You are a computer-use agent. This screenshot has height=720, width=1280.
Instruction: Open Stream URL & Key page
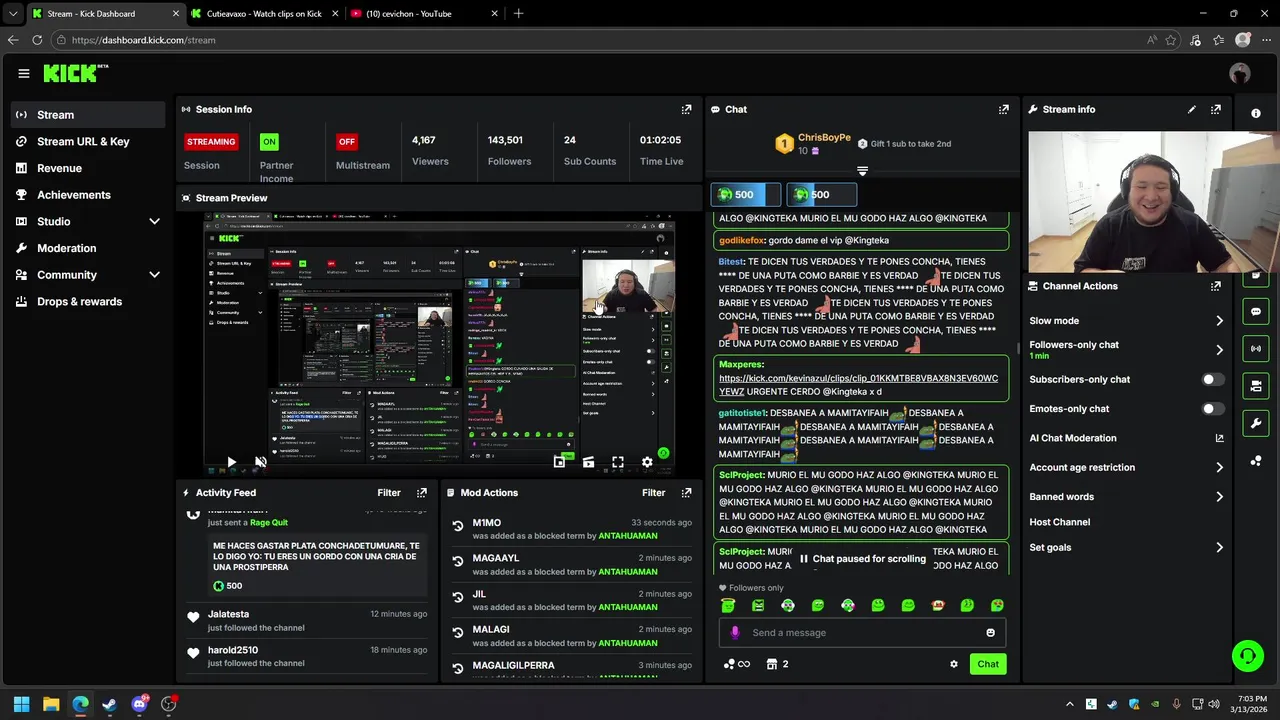point(88,142)
